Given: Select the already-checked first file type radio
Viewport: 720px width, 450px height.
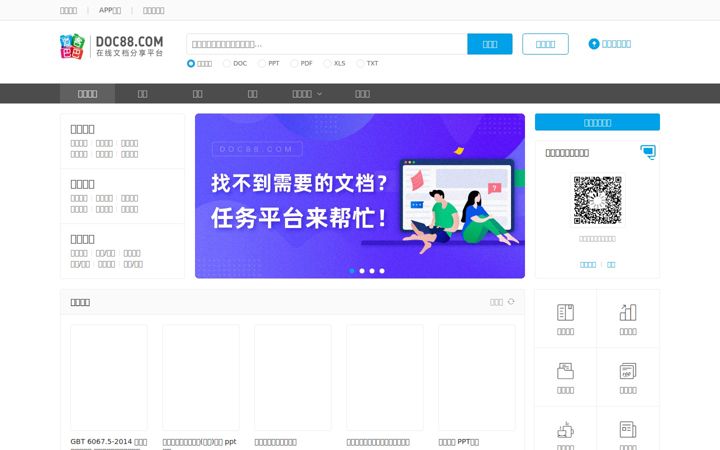Looking at the screenshot, I should [x=191, y=63].
